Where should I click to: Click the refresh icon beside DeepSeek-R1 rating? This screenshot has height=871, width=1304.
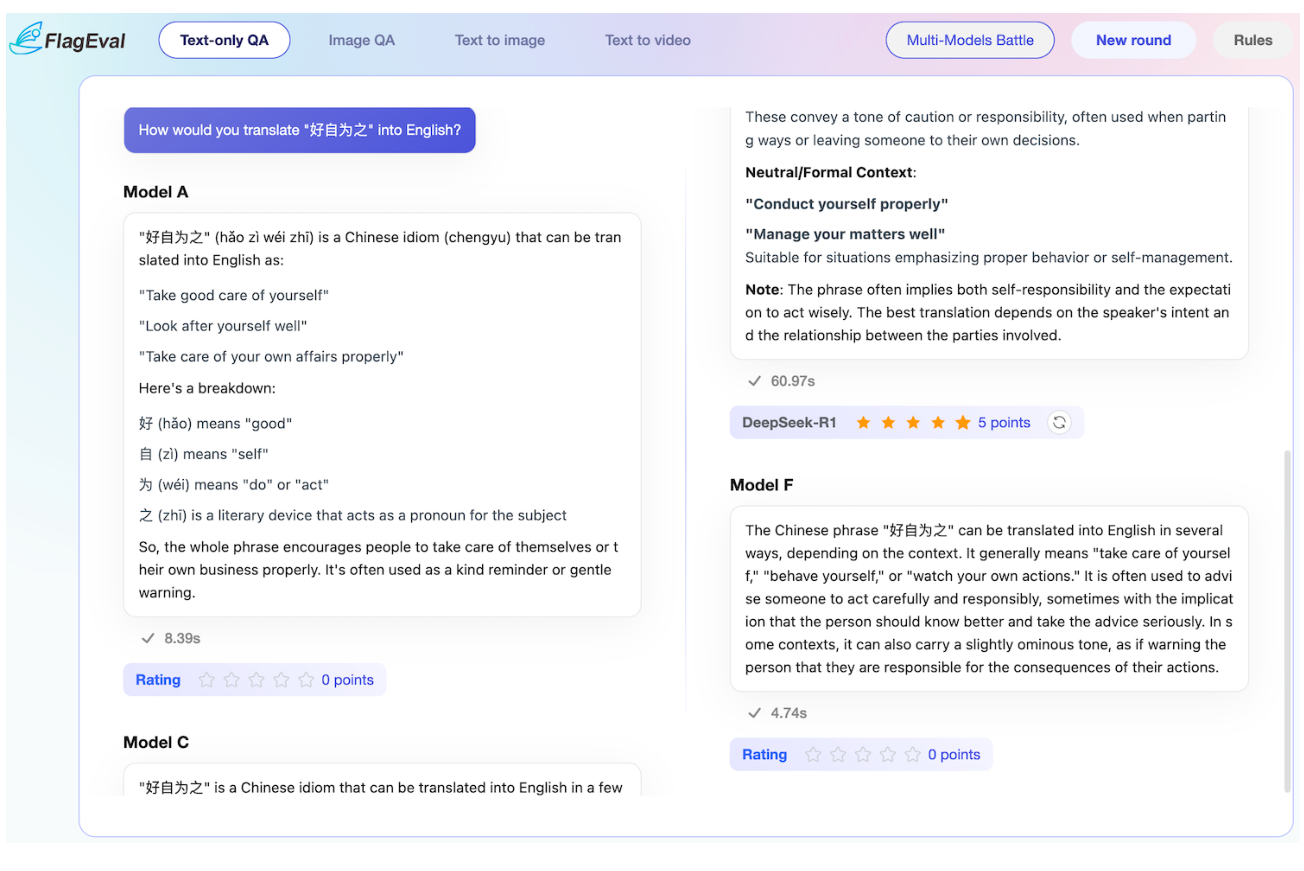pos(1059,423)
